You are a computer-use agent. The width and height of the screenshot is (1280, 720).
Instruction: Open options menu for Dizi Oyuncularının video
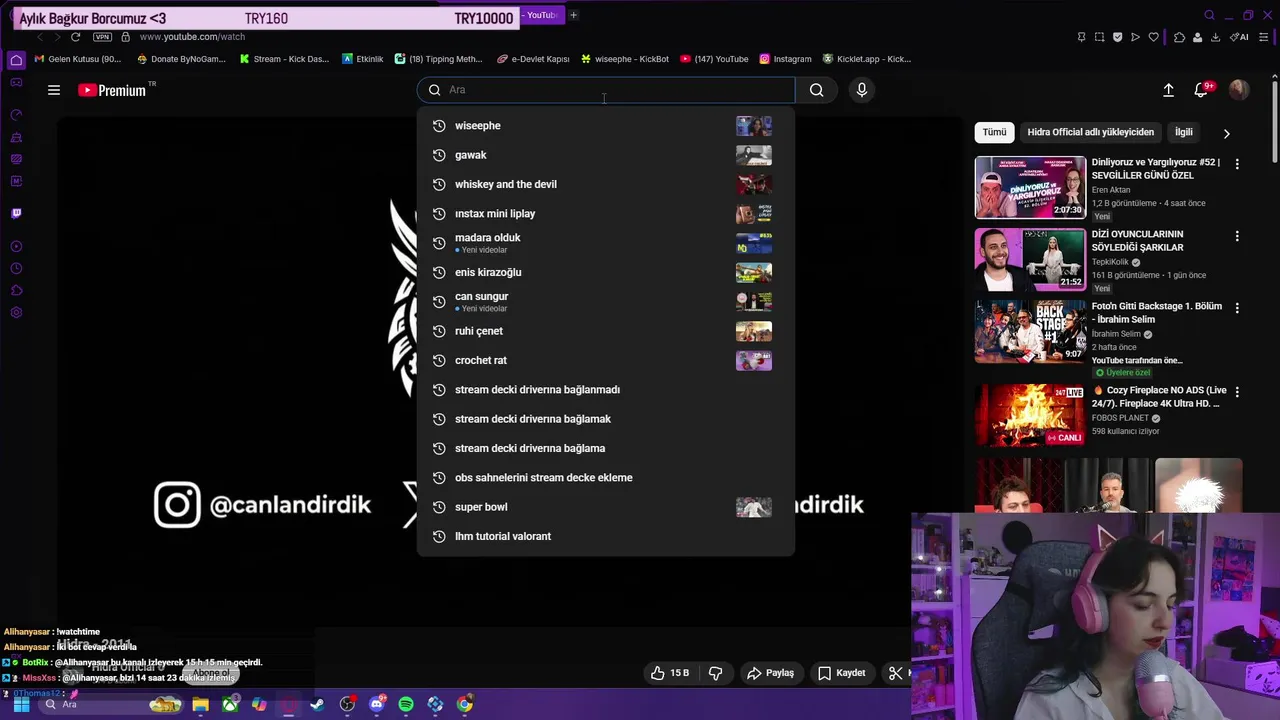1237,236
